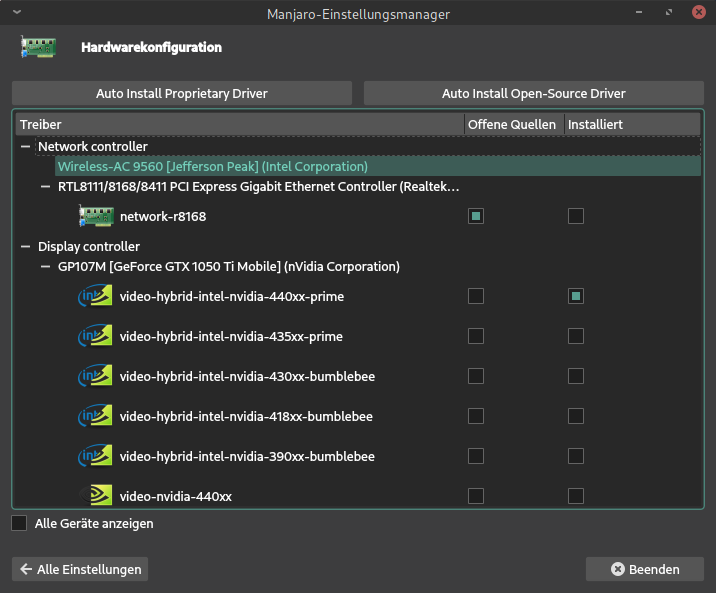Toggle Installiert checkbox for 430xx-bumblebee driver

tap(576, 376)
